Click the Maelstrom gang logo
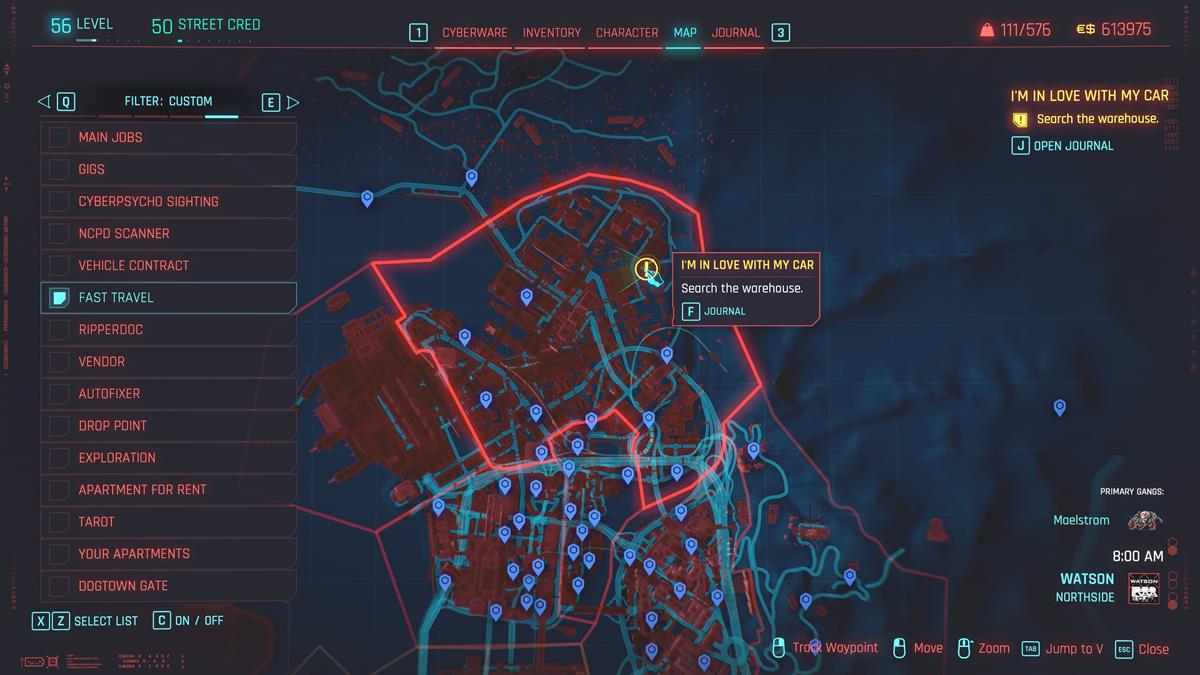1200x675 pixels. point(1143,520)
